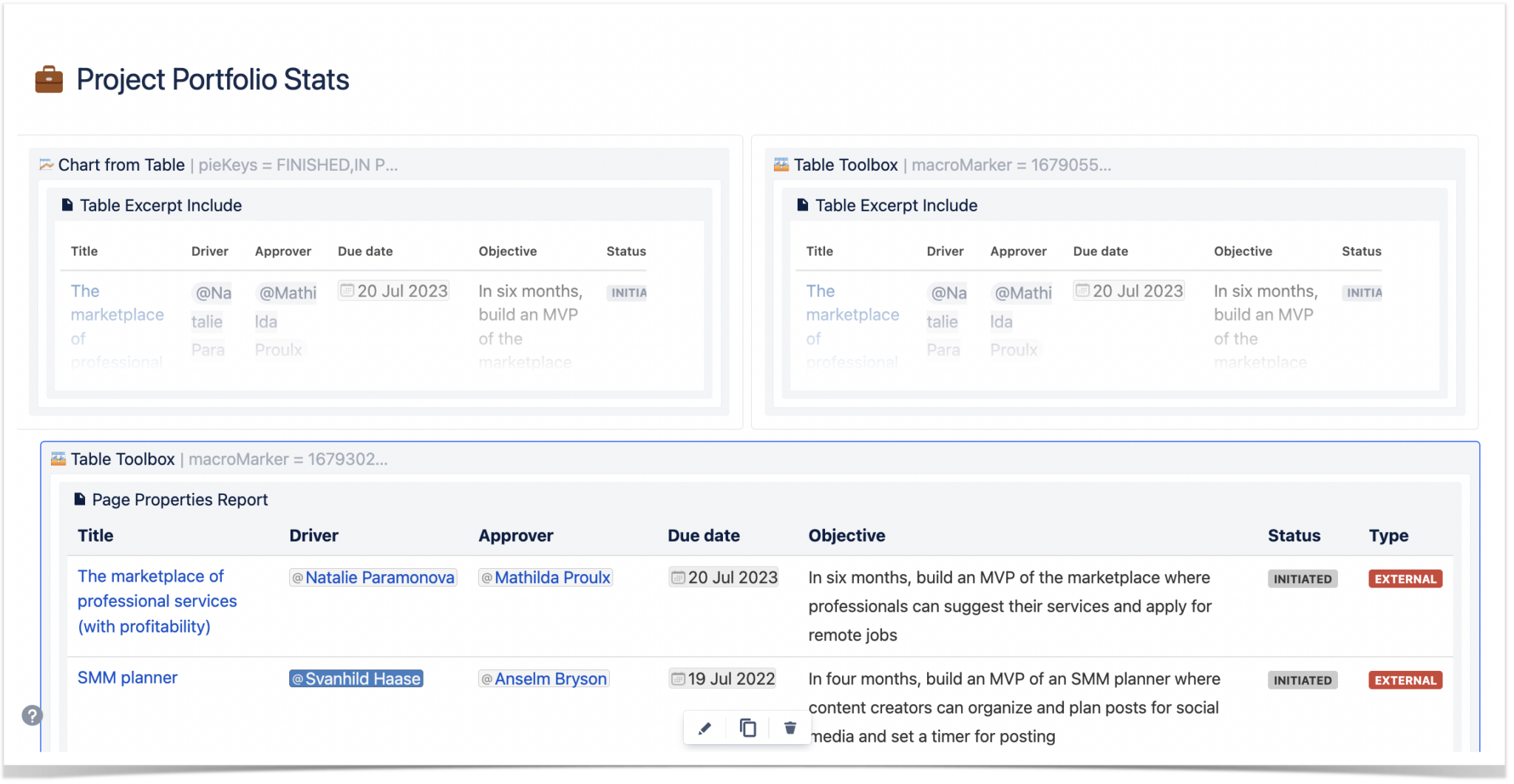Click the copy macro icon in the floating toolbar
This screenshot has height=784, width=1514.
[747, 728]
